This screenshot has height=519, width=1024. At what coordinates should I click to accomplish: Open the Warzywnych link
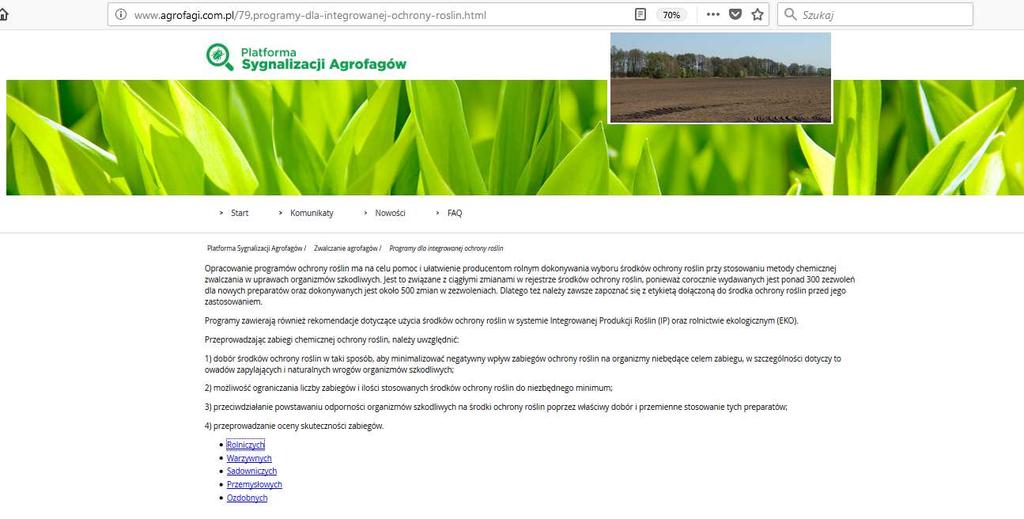tap(249, 458)
